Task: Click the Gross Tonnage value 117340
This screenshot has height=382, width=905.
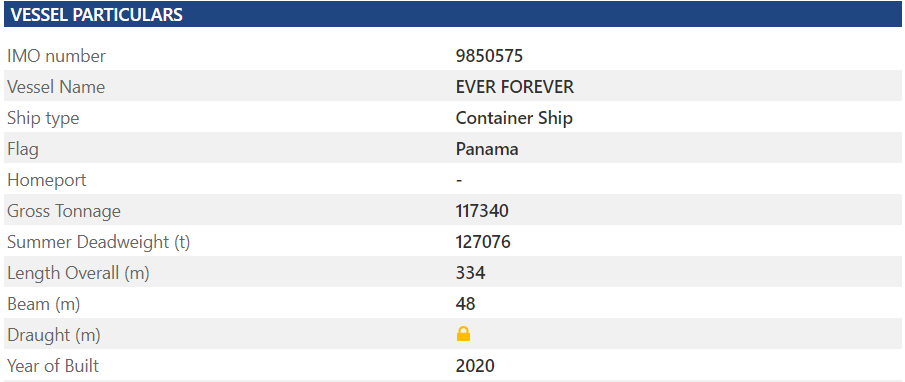Action: click(x=482, y=211)
